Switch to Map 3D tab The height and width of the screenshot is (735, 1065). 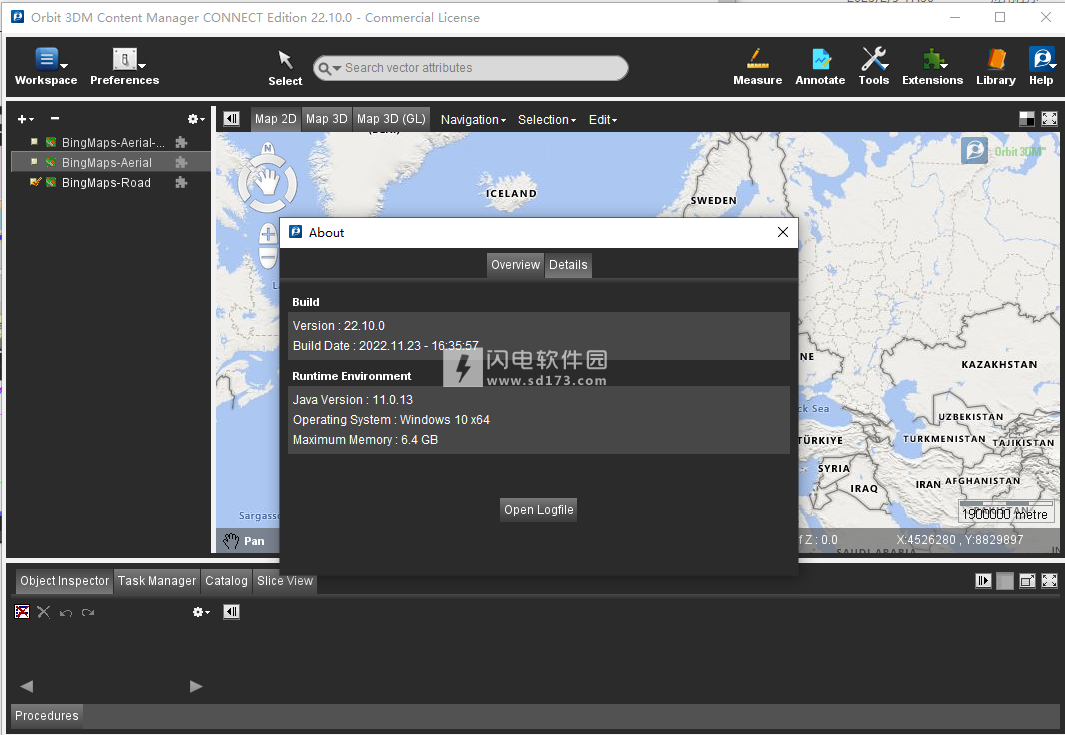click(326, 119)
